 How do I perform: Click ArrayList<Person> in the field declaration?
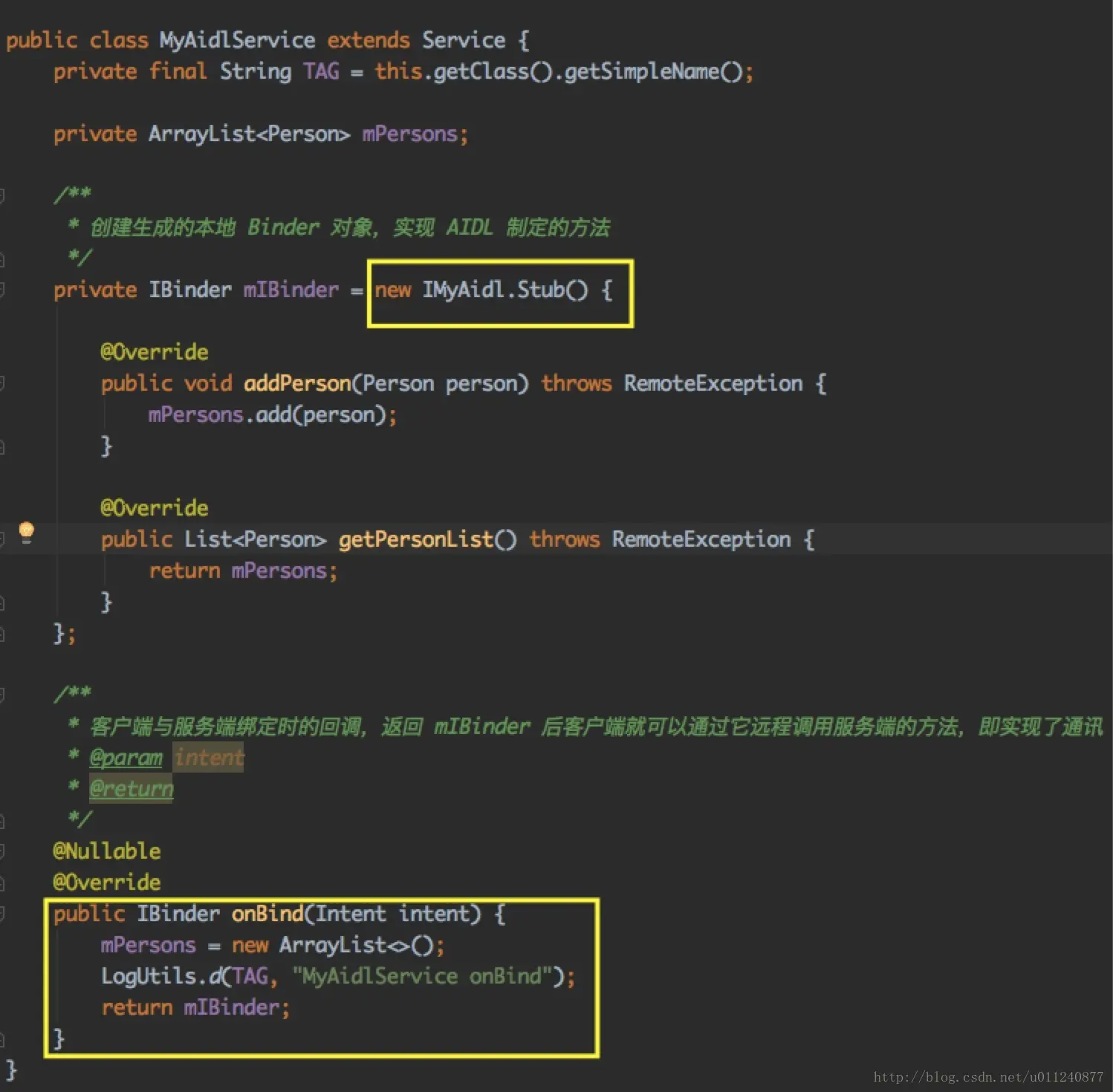point(250,134)
